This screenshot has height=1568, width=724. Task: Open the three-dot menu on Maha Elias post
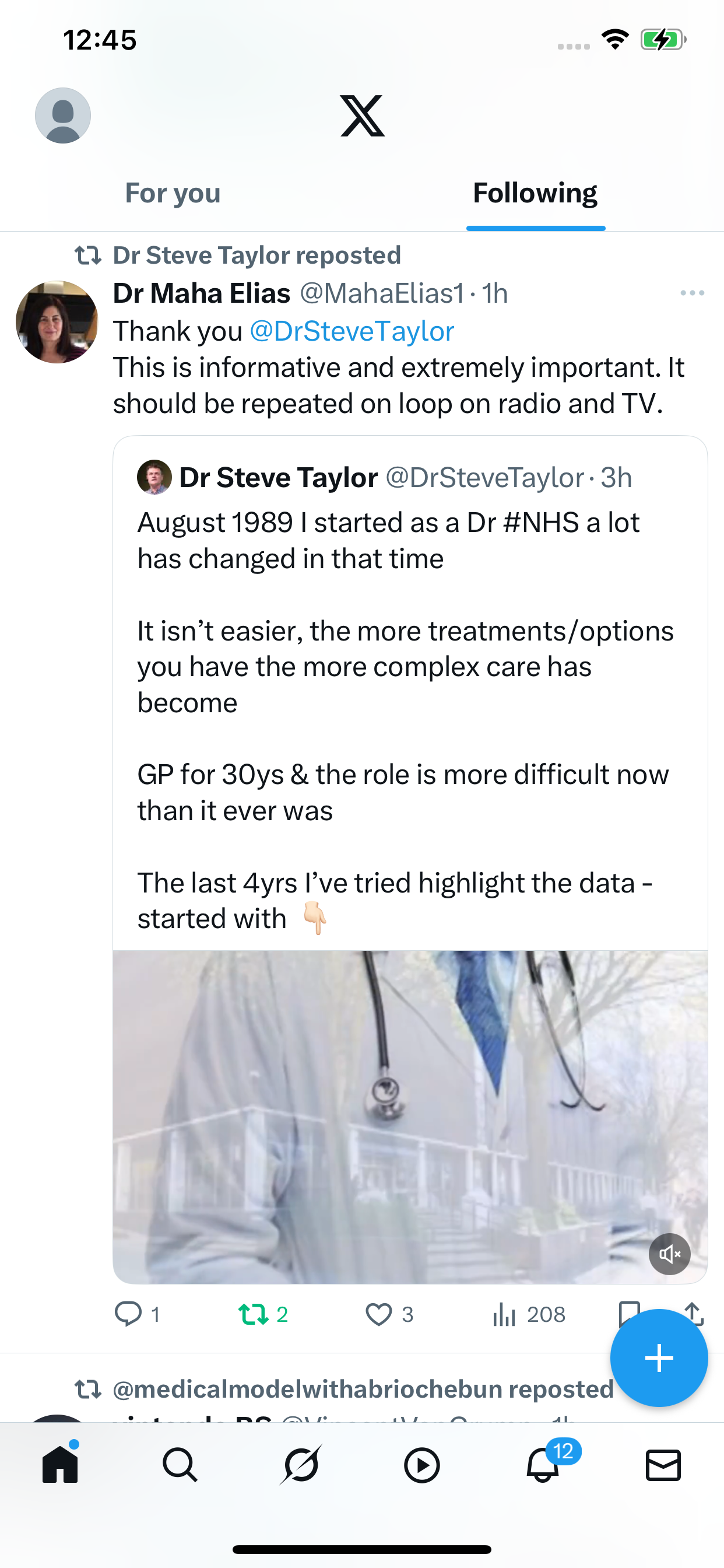point(692,293)
